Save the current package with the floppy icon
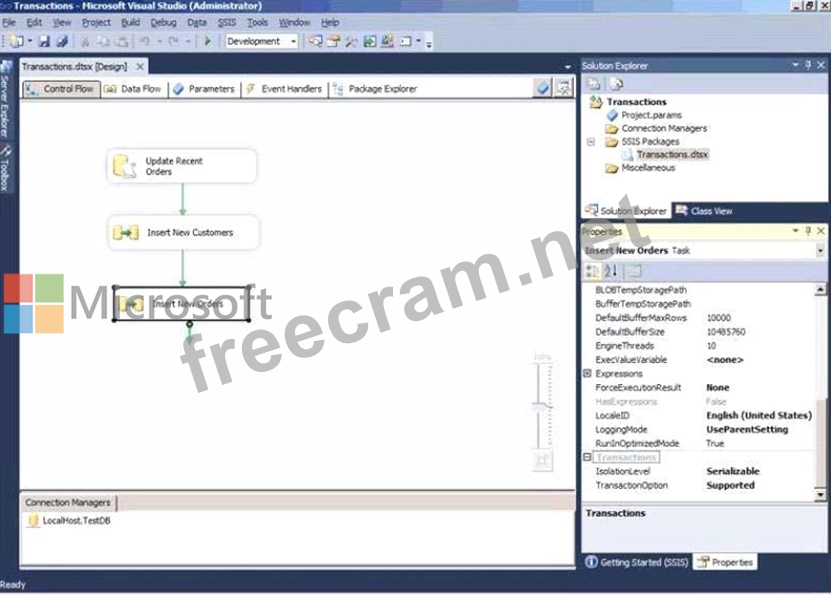 coord(45,41)
